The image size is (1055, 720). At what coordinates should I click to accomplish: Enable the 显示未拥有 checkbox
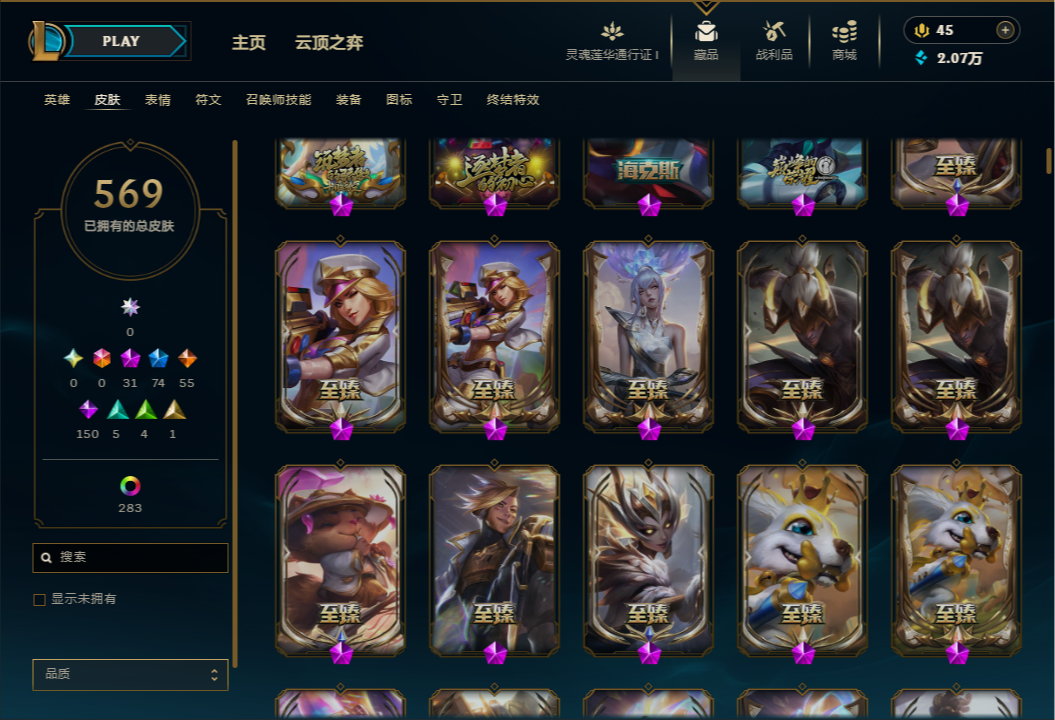pos(40,600)
